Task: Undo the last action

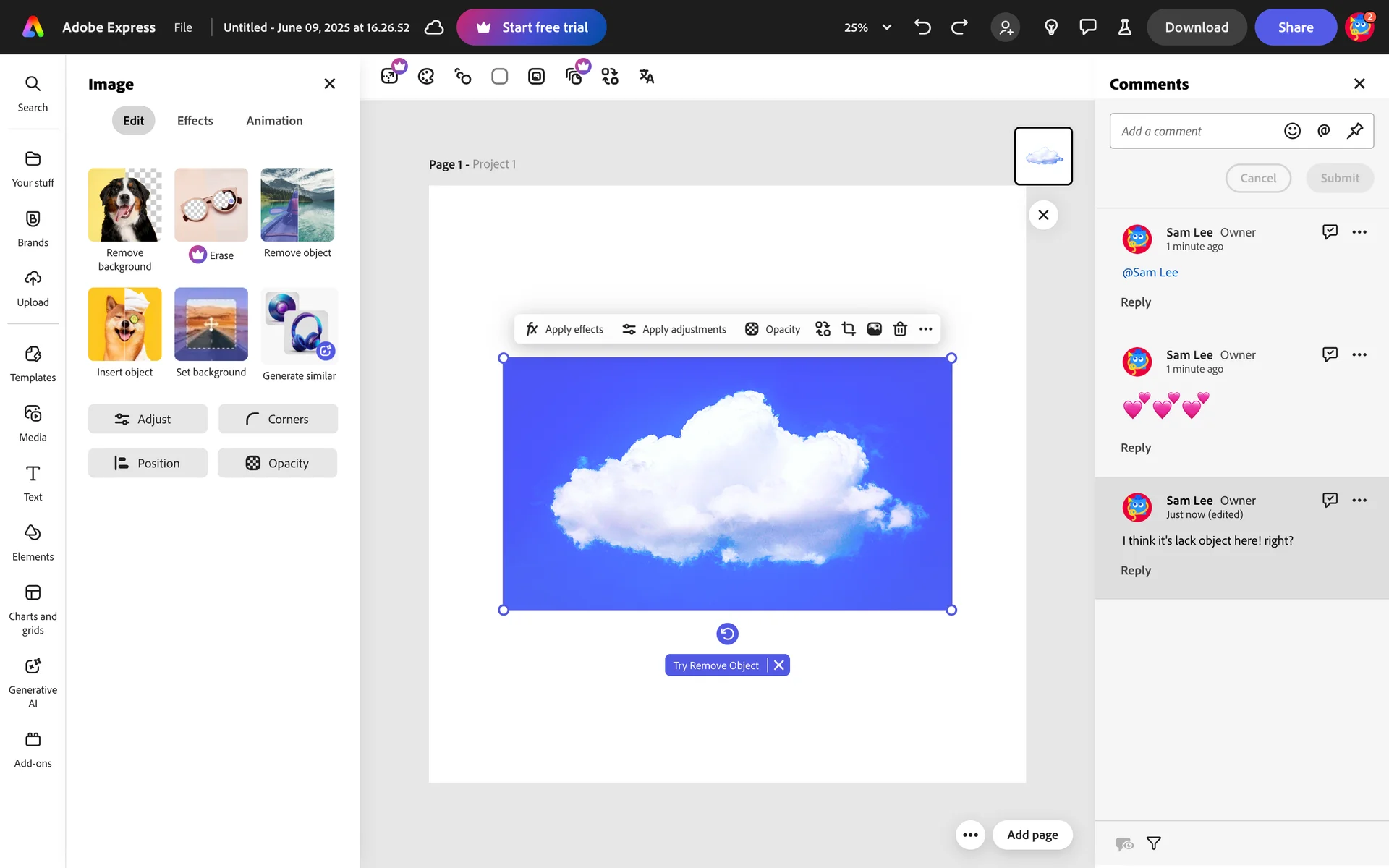Action: tap(922, 27)
